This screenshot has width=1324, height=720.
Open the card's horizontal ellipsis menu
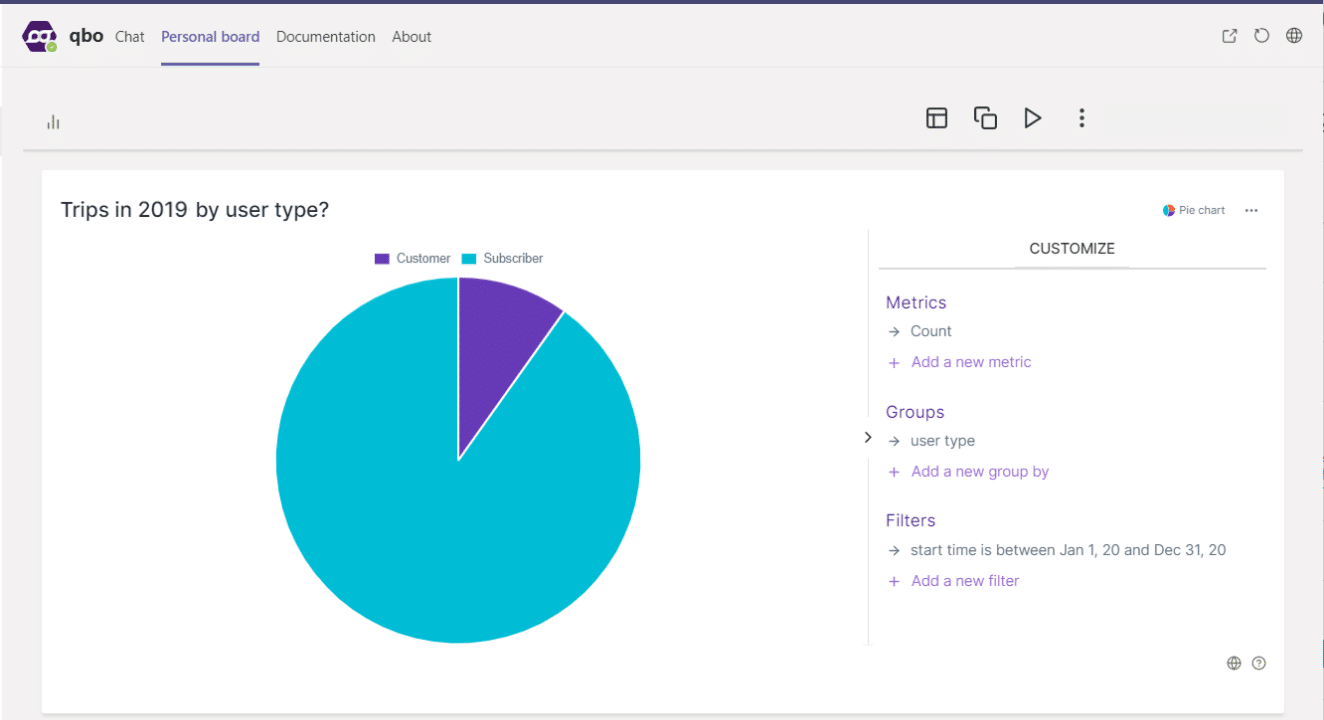(1251, 210)
